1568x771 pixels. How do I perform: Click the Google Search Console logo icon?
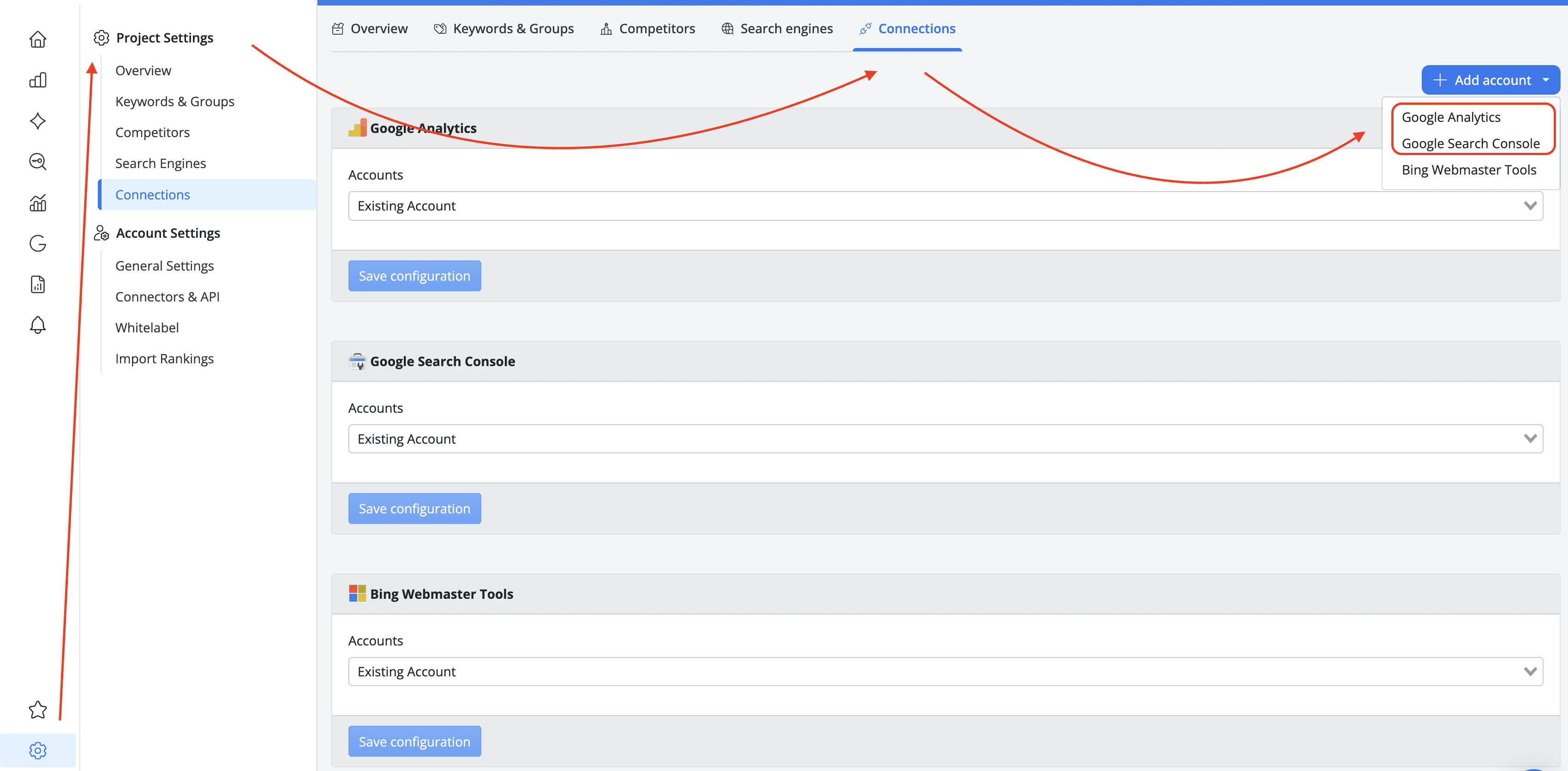pos(357,361)
